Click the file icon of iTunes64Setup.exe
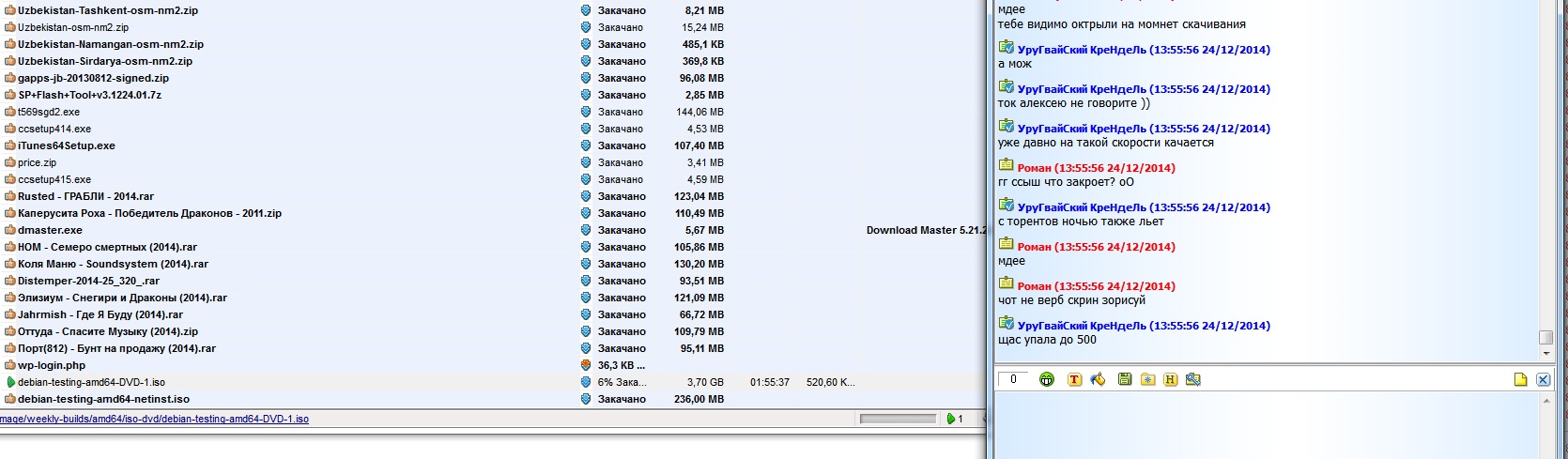Screen dimensions: 1568x459 [x=10, y=145]
